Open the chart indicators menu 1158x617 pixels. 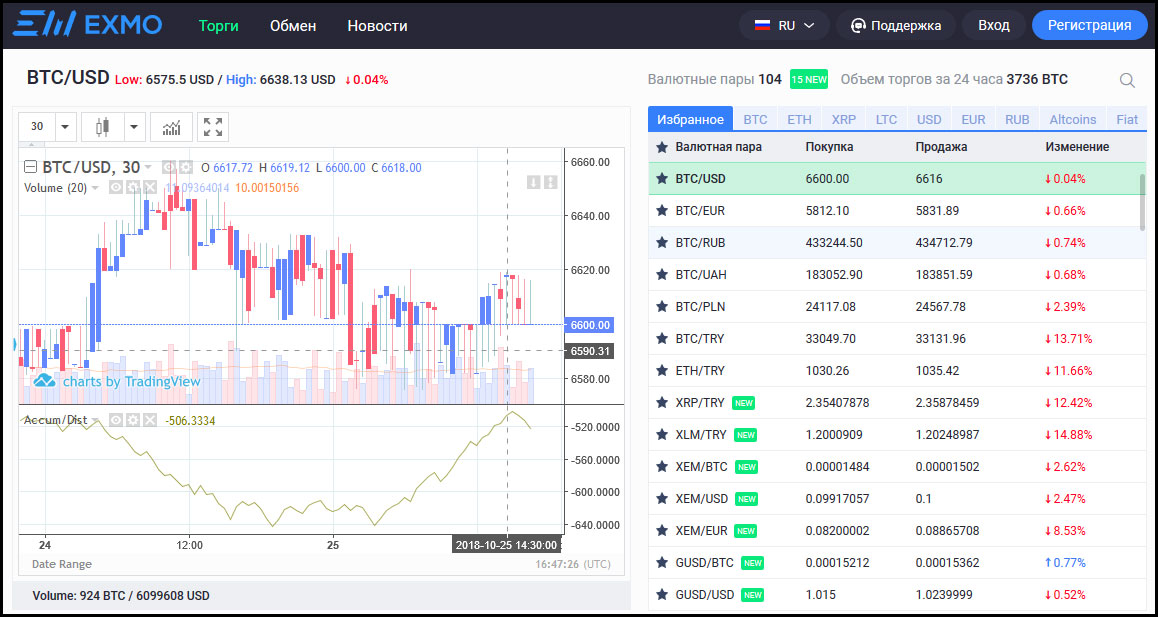tap(172, 127)
